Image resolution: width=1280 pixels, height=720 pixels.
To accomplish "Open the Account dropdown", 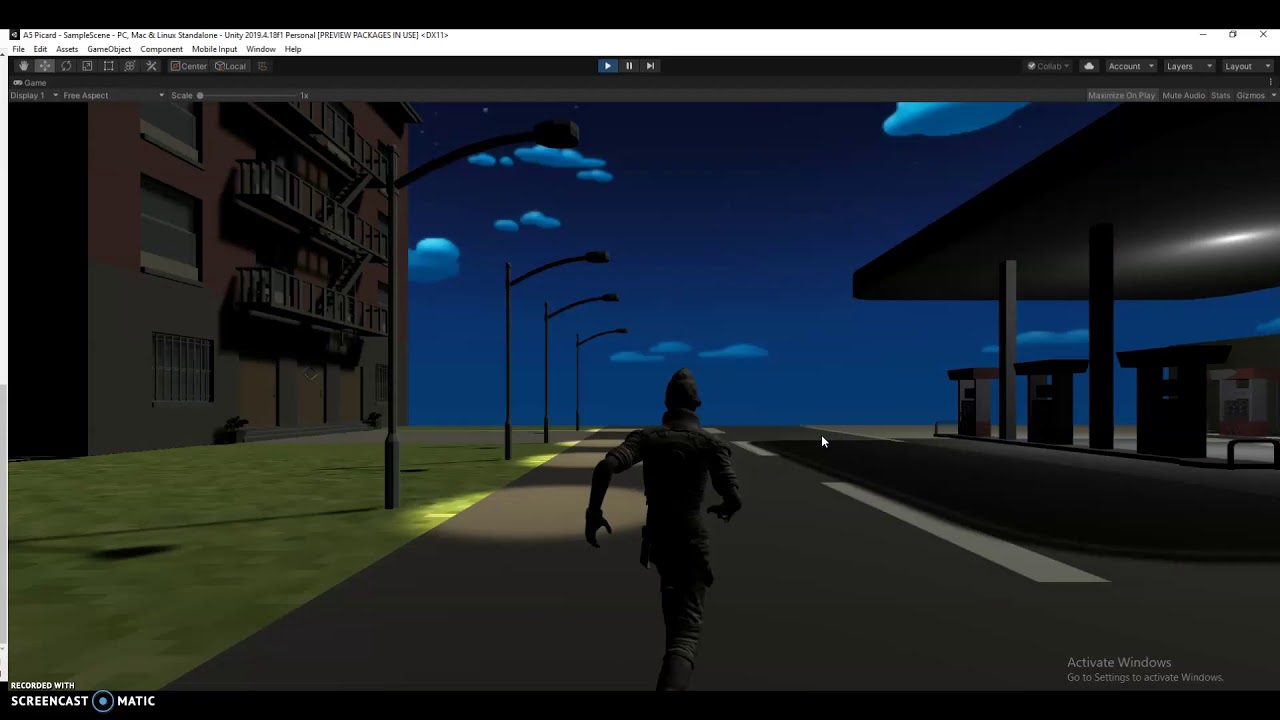I will point(1131,66).
